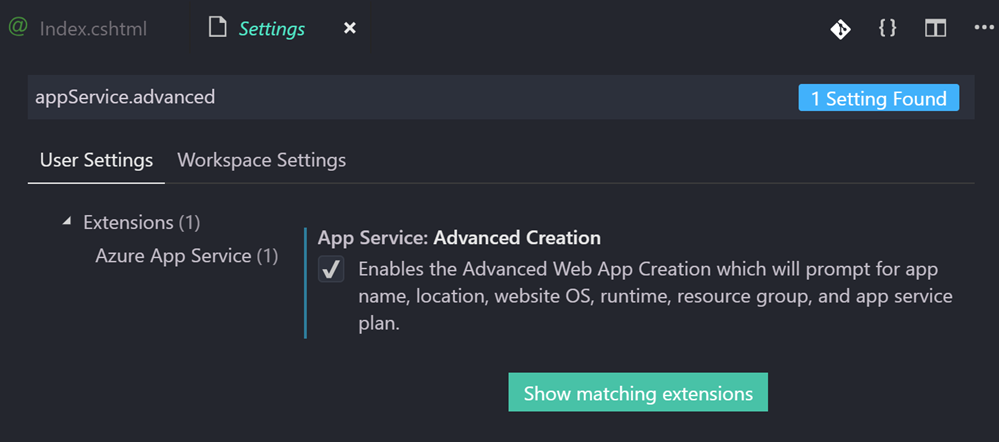Open settings JSON via curly braces icon
This screenshot has width=999, height=442.
(888, 28)
